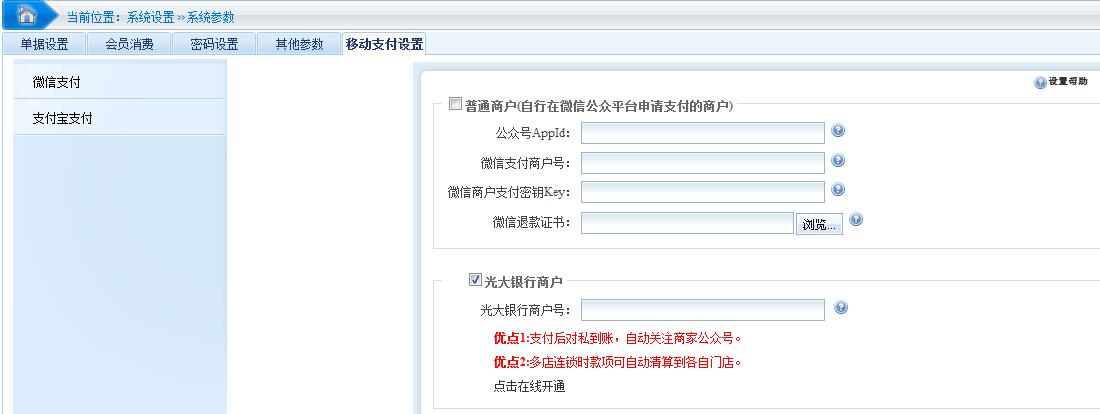
Task: Select the 移动支付设置 tab
Action: click(384, 44)
